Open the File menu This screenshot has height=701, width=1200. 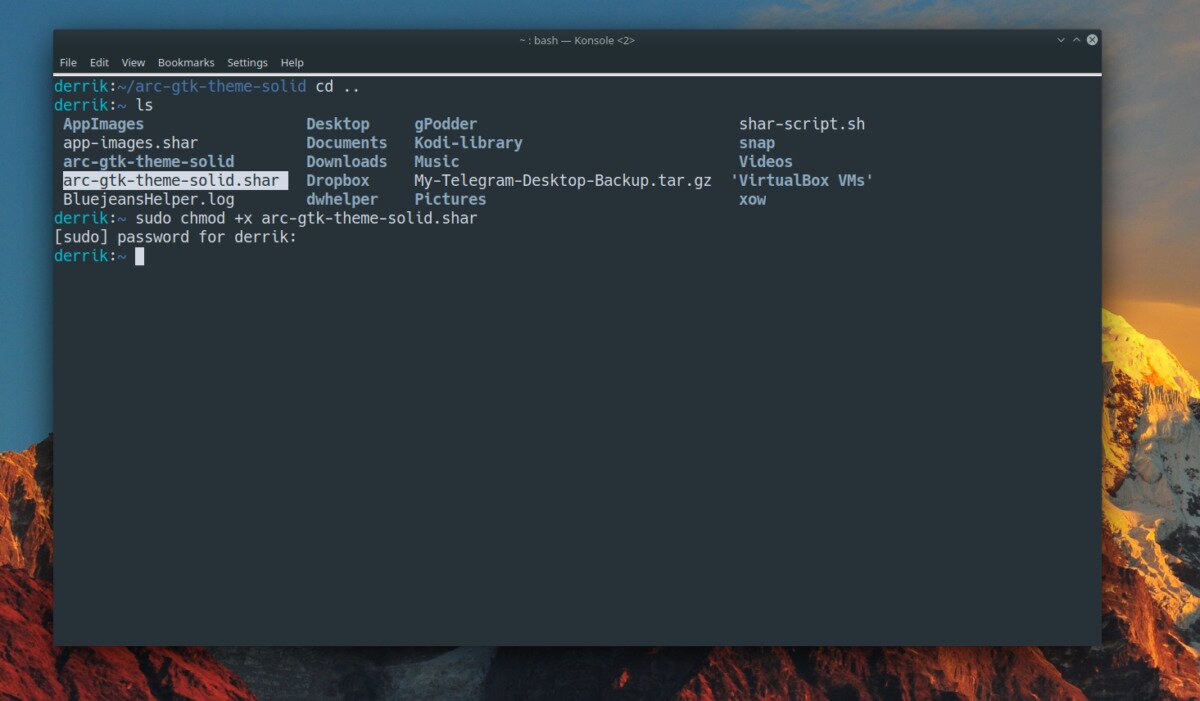(68, 63)
